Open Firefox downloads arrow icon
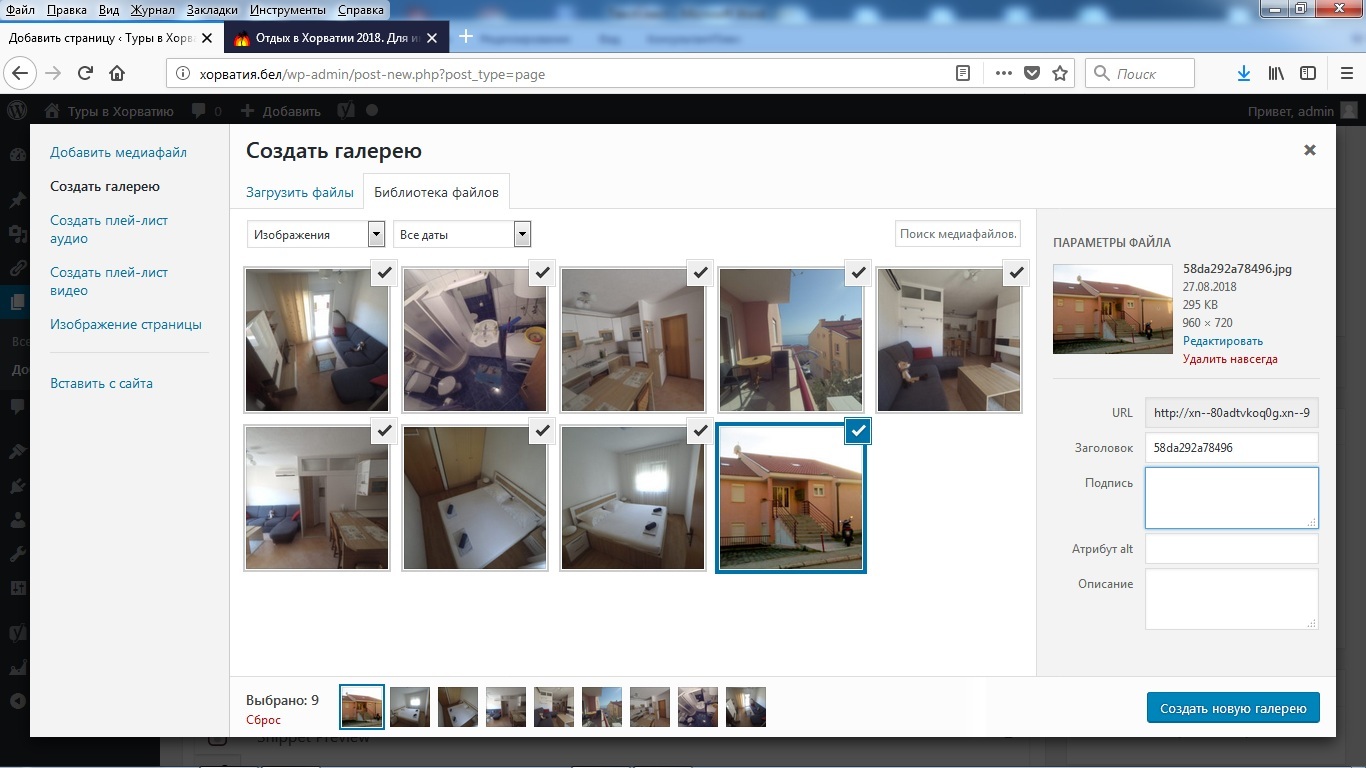 click(x=1243, y=73)
